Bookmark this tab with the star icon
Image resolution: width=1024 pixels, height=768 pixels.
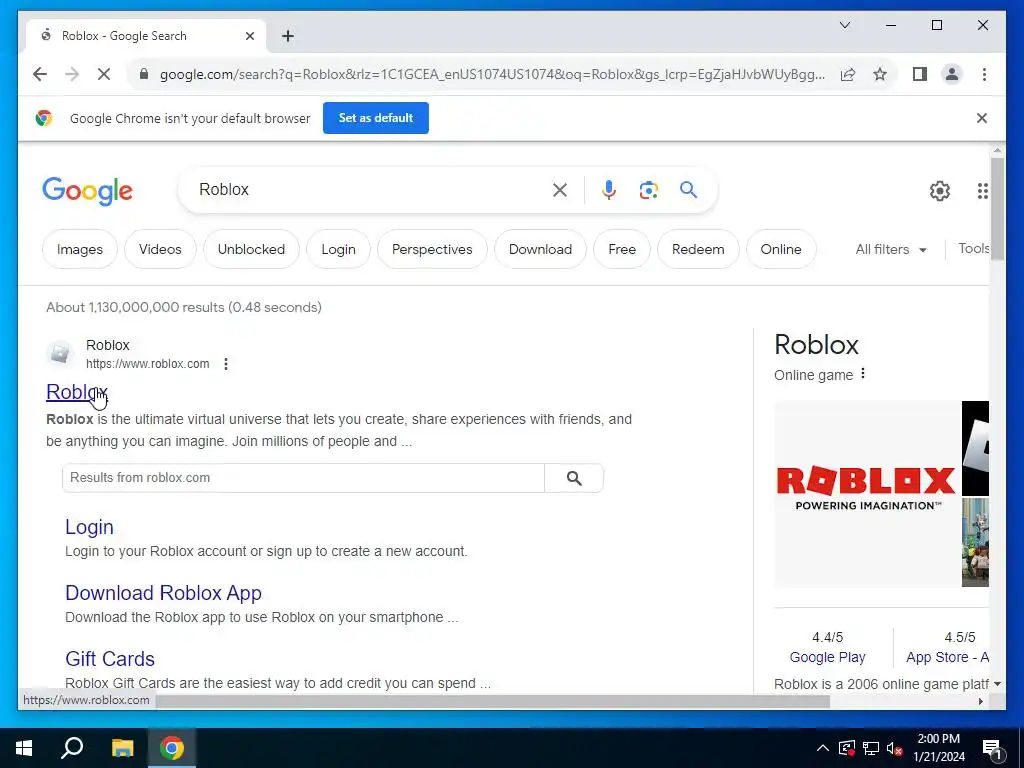click(880, 74)
